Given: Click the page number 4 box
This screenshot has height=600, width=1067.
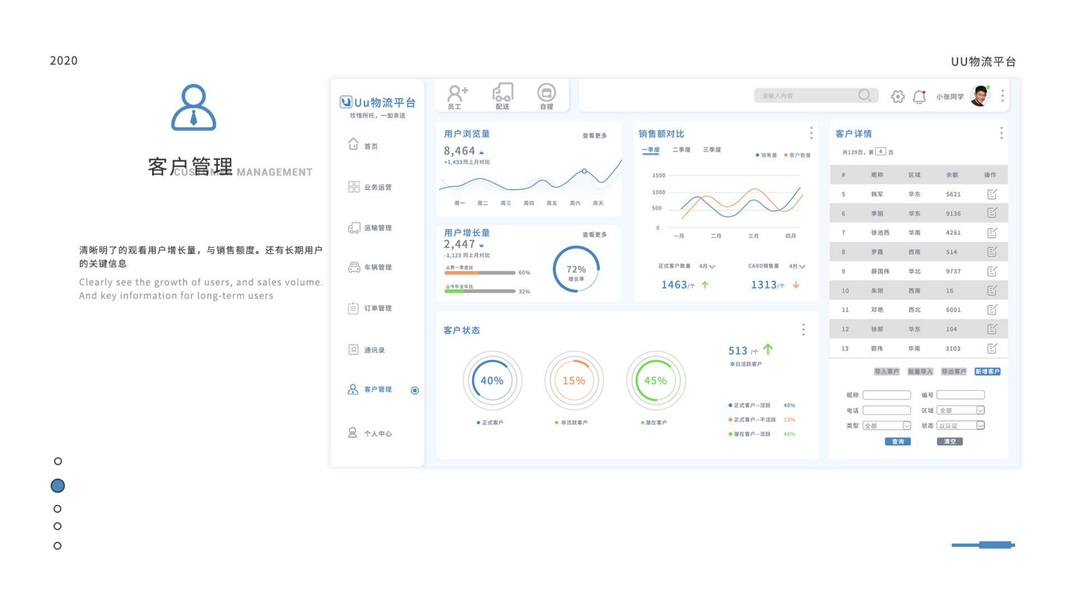Looking at the screenshot, I should point(881,151).
